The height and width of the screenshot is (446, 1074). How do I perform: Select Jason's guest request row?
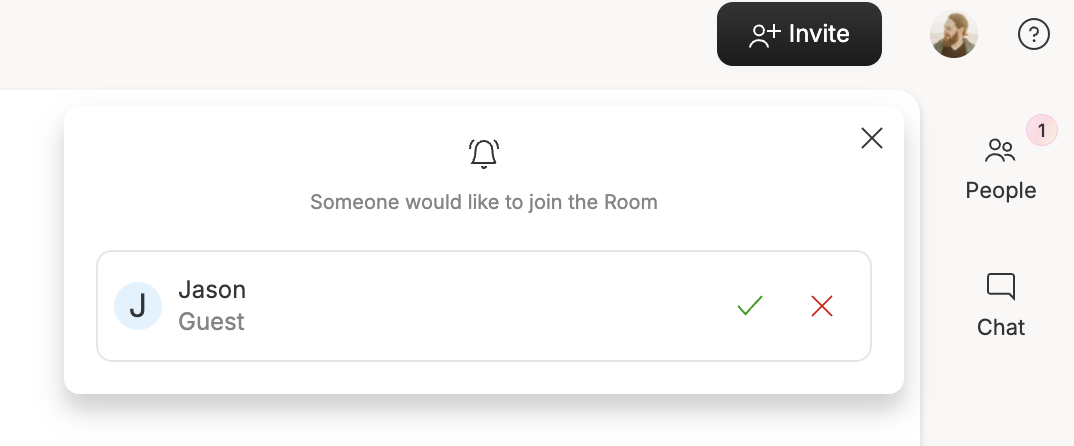click(x=484, y=306)
